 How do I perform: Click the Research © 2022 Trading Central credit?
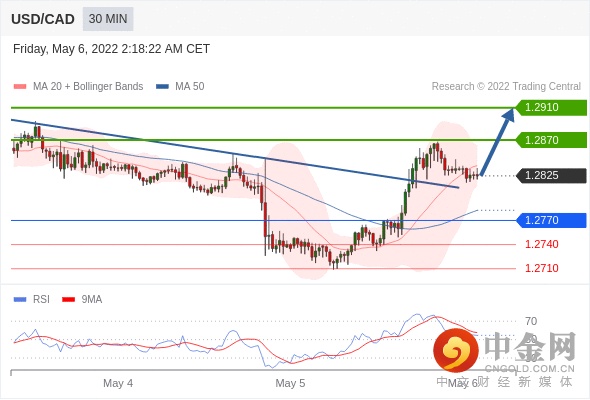point(506,87)
